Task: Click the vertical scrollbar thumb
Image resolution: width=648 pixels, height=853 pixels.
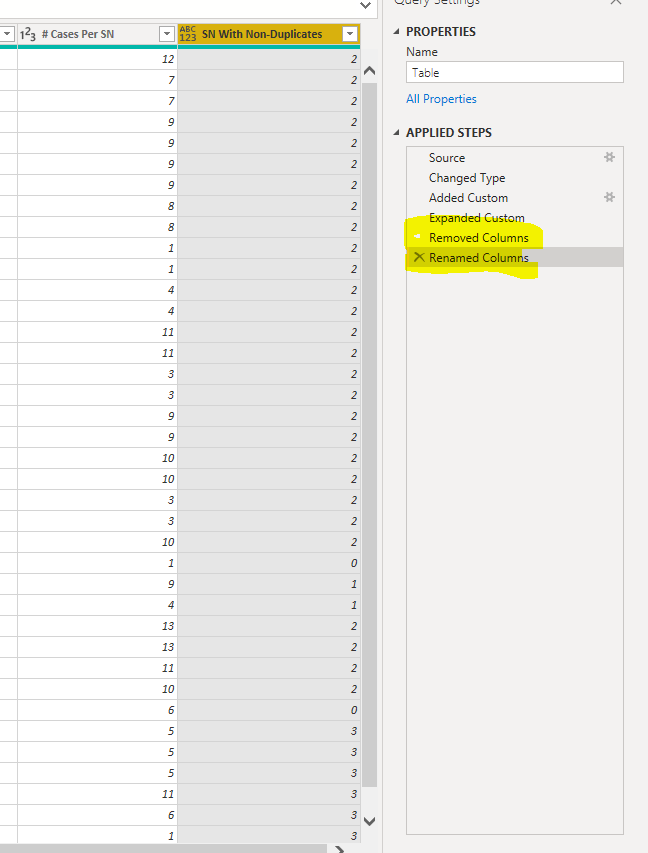Action: pyautogui.click(x=369, y=435)
